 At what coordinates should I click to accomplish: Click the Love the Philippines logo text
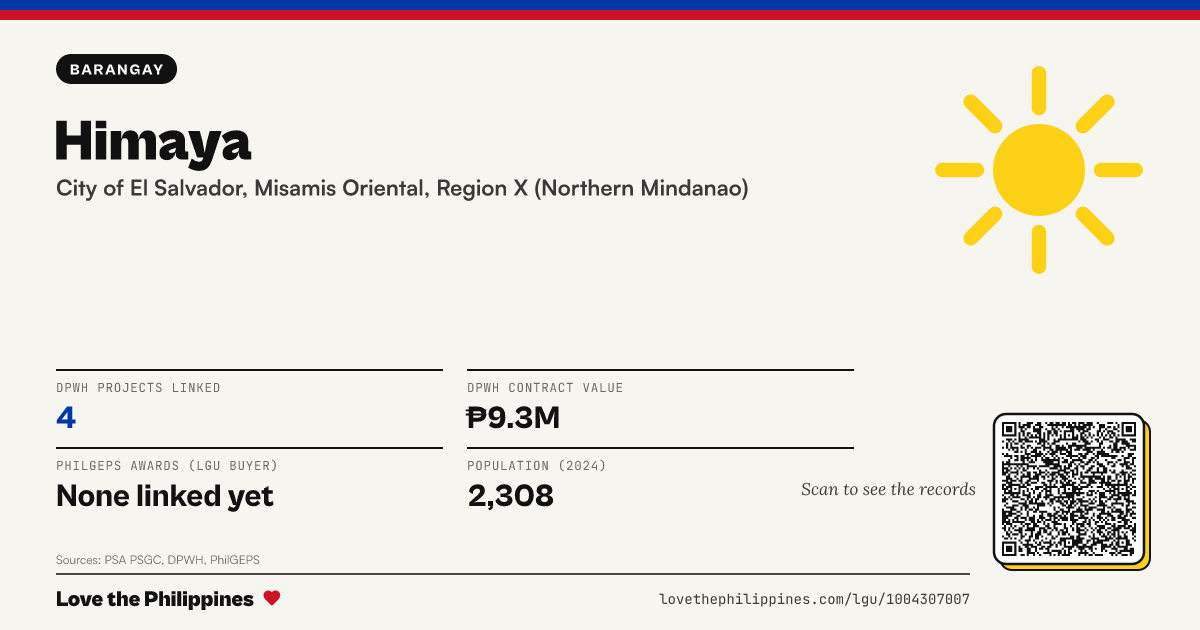point(155,599)
